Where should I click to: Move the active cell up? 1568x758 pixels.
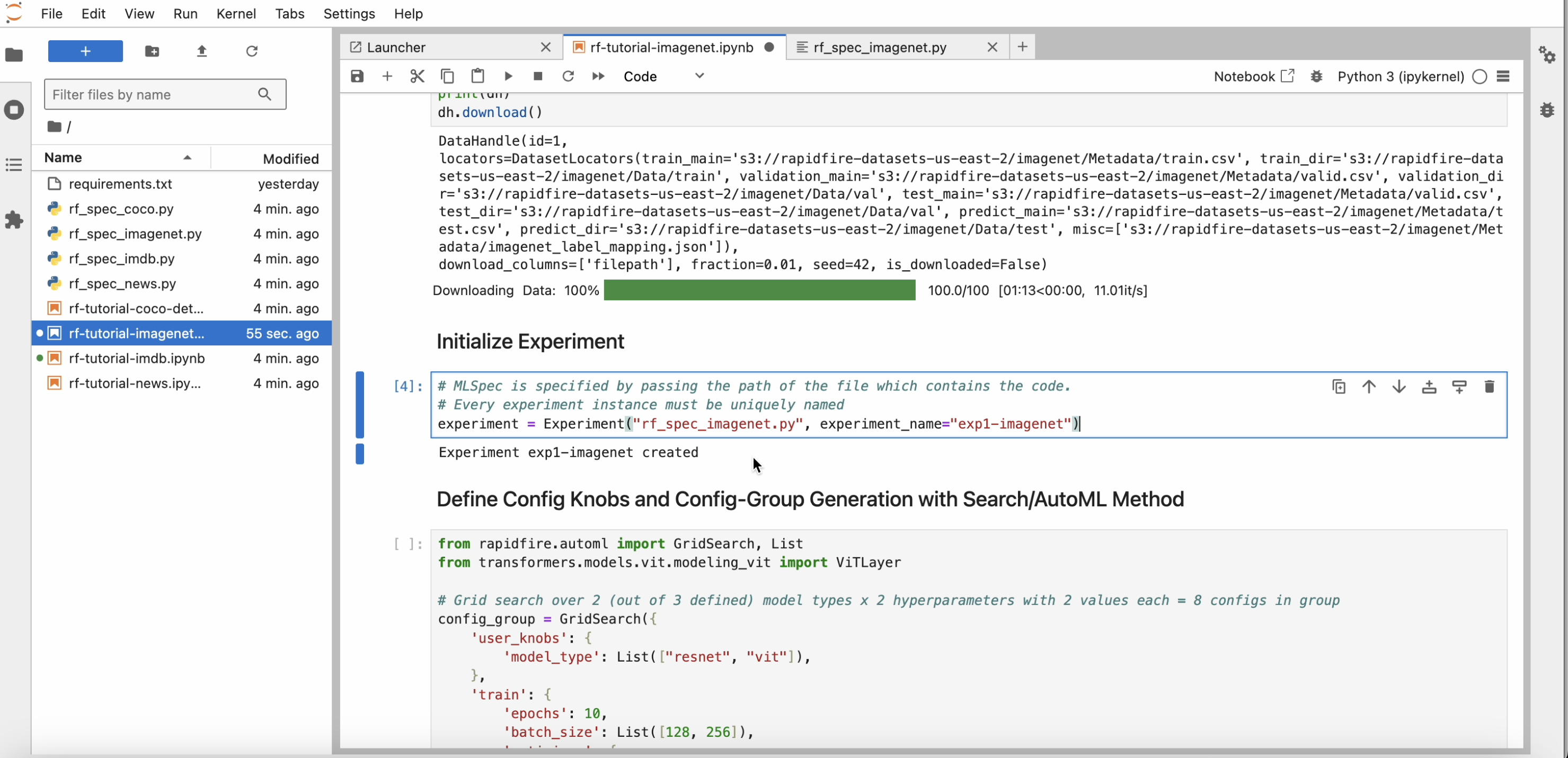[x=1369, y=387]
